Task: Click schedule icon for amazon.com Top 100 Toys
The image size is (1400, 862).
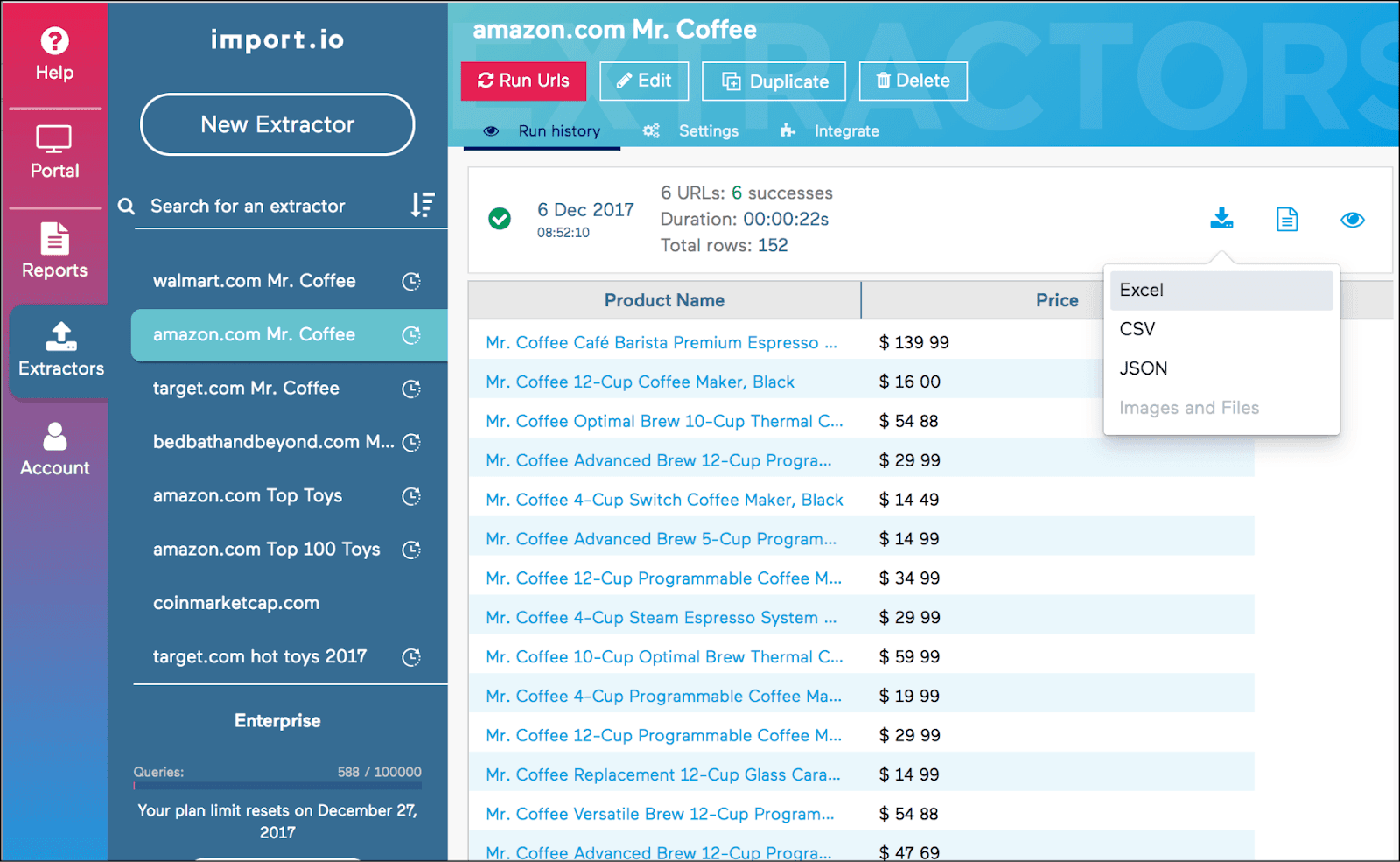Action: point(411,550)
